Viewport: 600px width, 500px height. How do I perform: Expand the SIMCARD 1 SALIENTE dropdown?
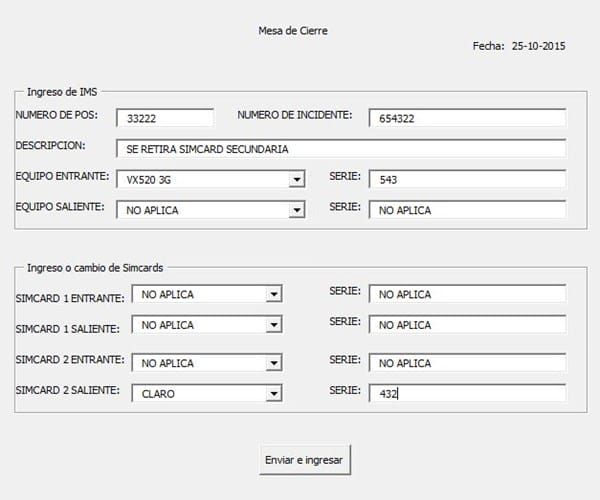[273, 325]
